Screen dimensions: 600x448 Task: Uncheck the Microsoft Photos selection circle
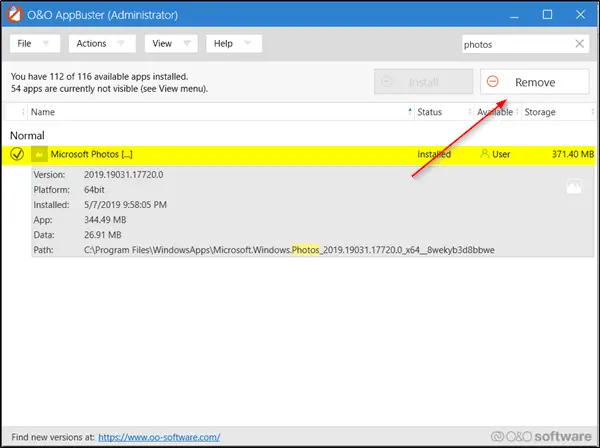tap(17, 154)
